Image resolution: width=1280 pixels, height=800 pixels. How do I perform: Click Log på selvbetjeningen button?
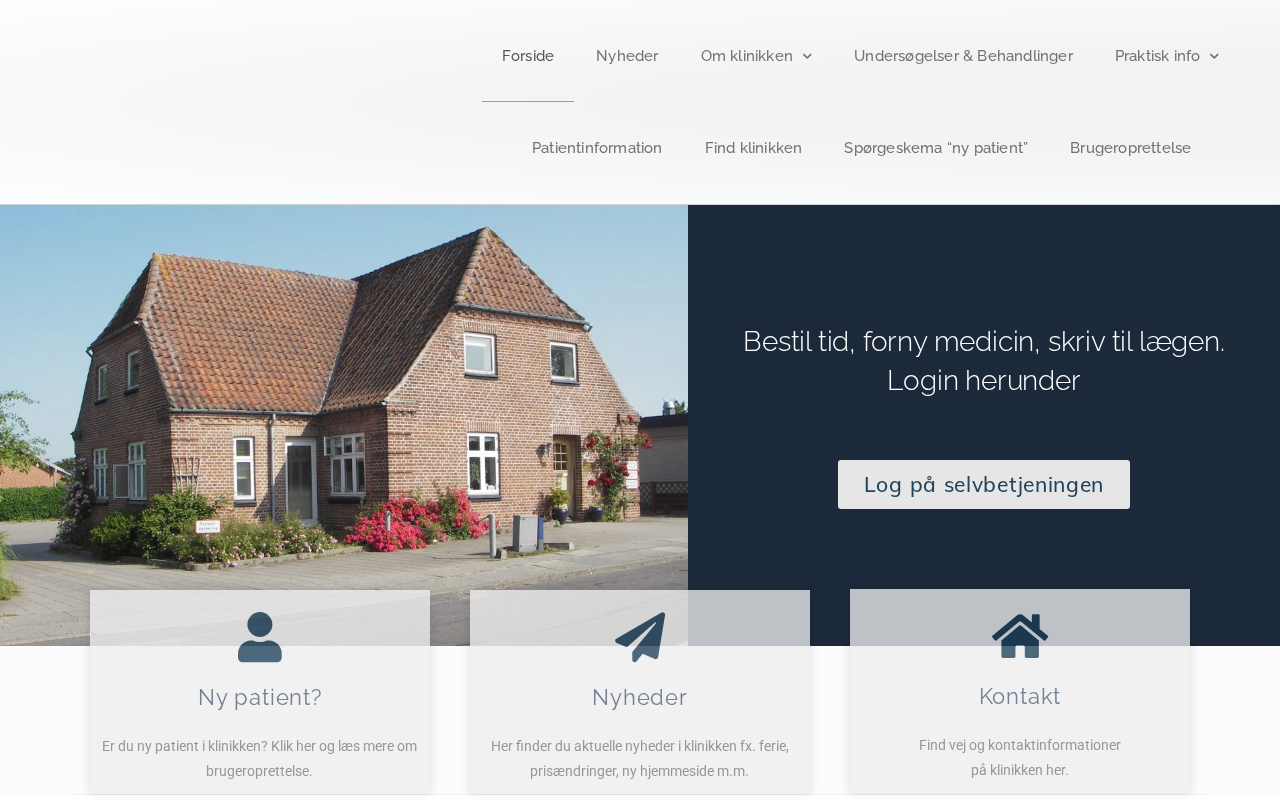click(984, 484)
